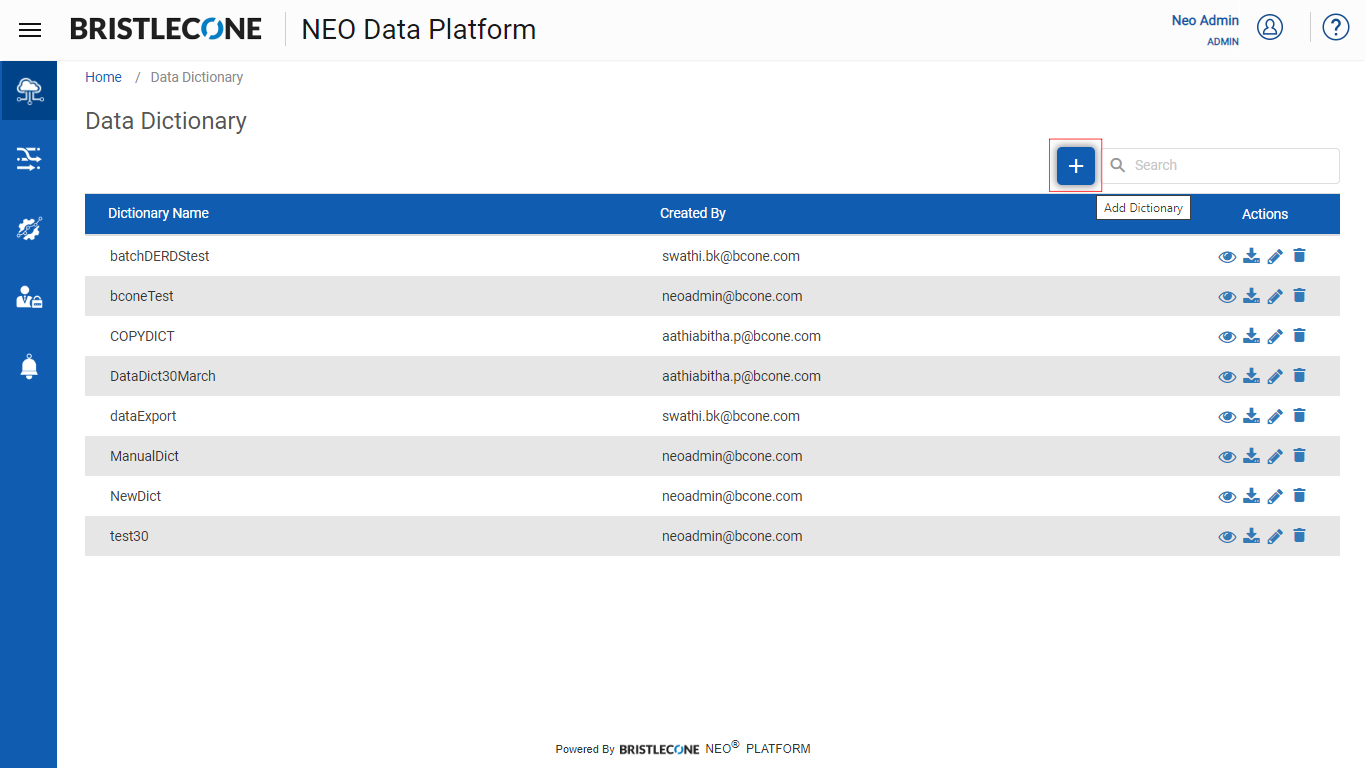
Task: Delete the ManualDict dictionary
Action: point(1299,455)
